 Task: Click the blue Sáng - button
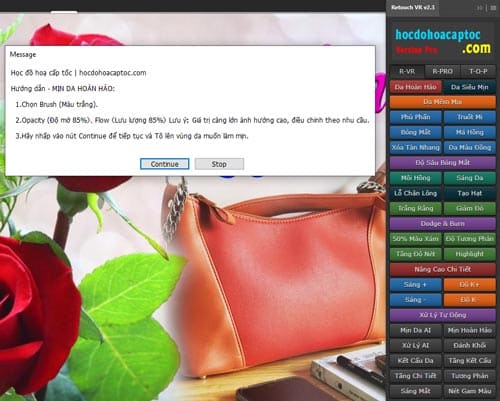(x=416, y=300)
